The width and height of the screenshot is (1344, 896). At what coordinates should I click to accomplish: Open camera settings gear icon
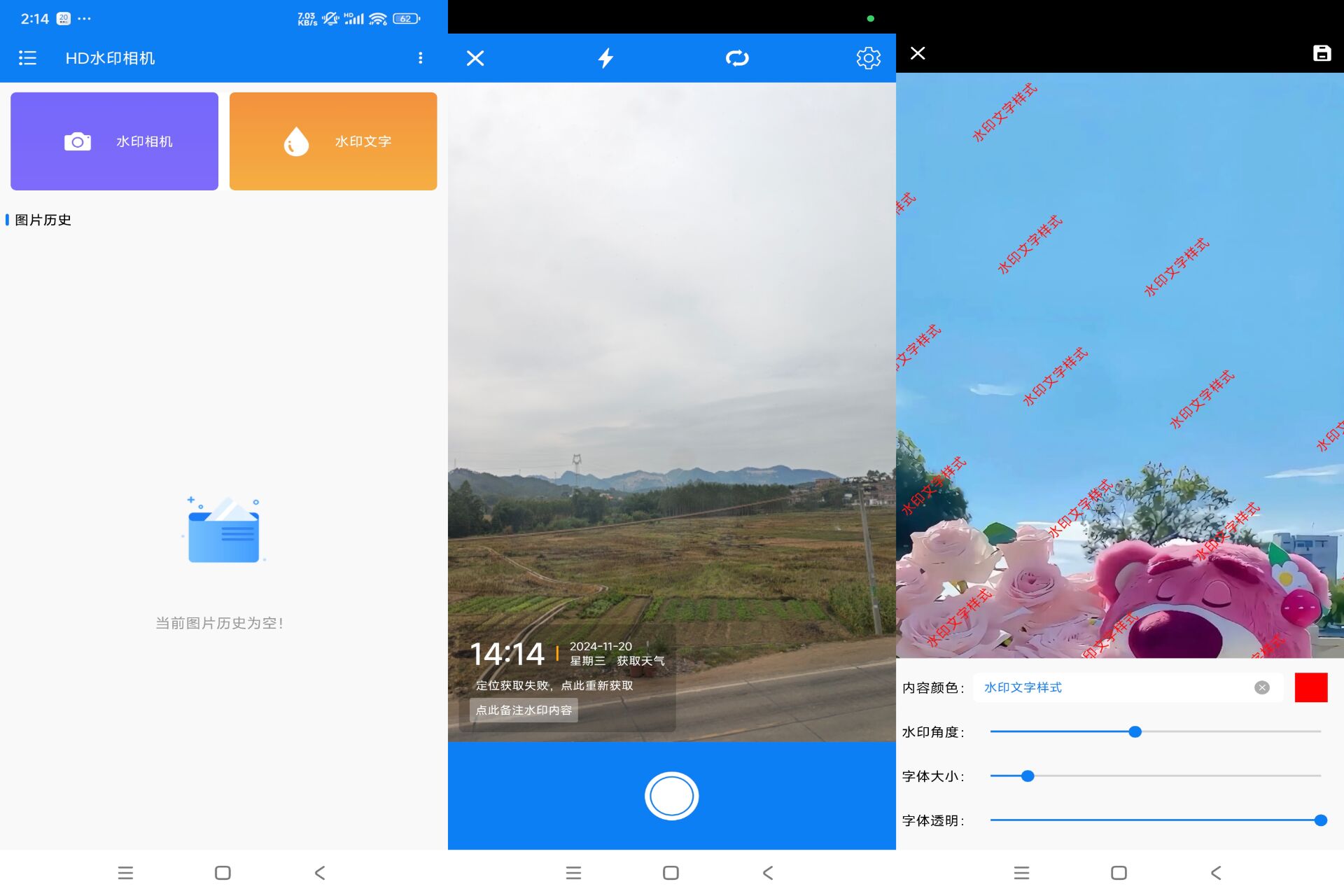[867, 57]
